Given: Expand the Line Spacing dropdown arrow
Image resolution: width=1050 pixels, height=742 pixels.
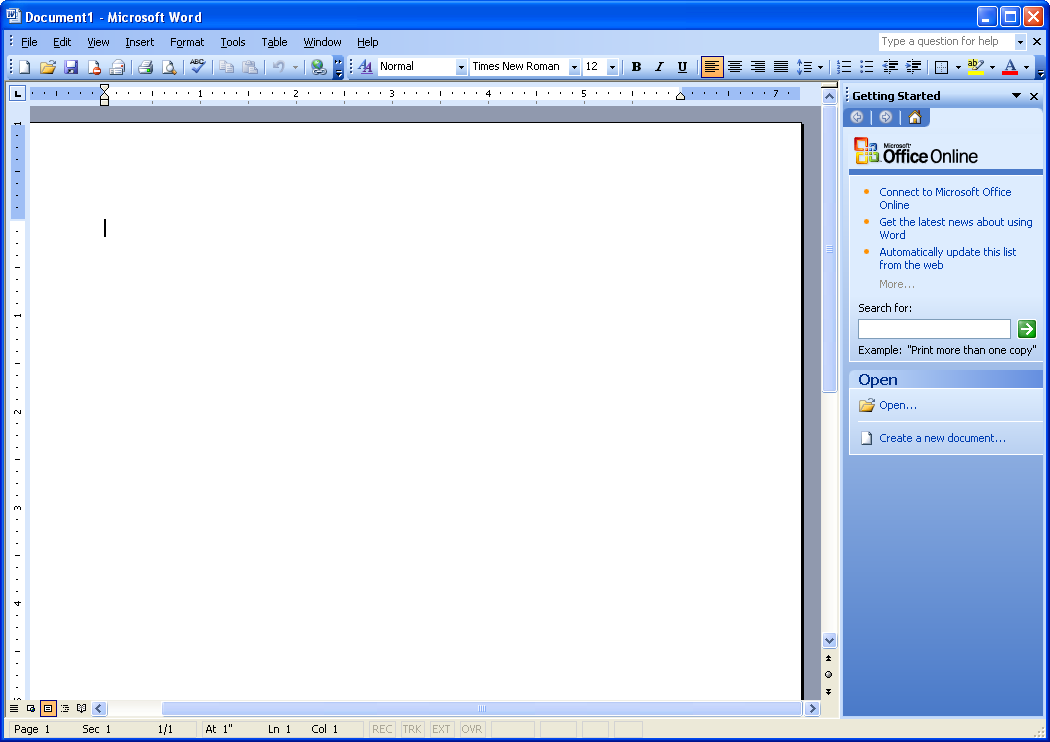Looking at the screenshot, I should coord(820,67).
